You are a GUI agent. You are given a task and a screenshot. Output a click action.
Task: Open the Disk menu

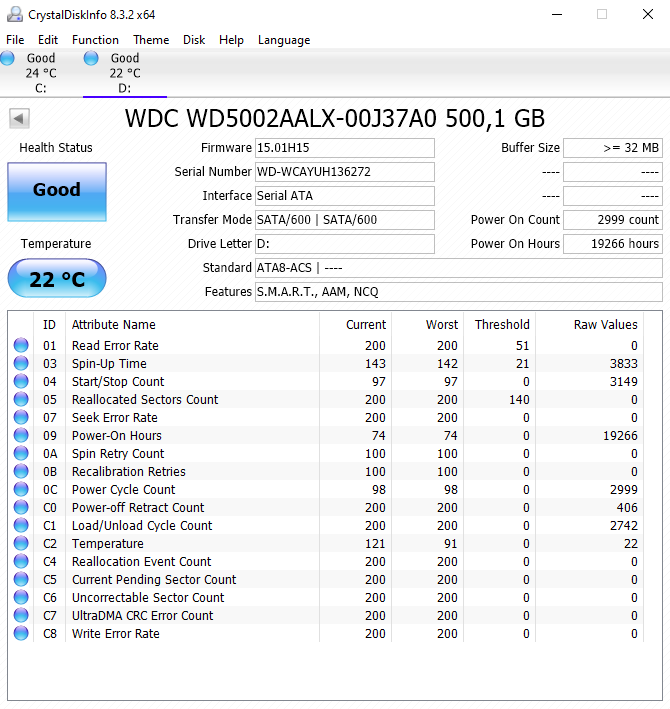click(194, 40)
